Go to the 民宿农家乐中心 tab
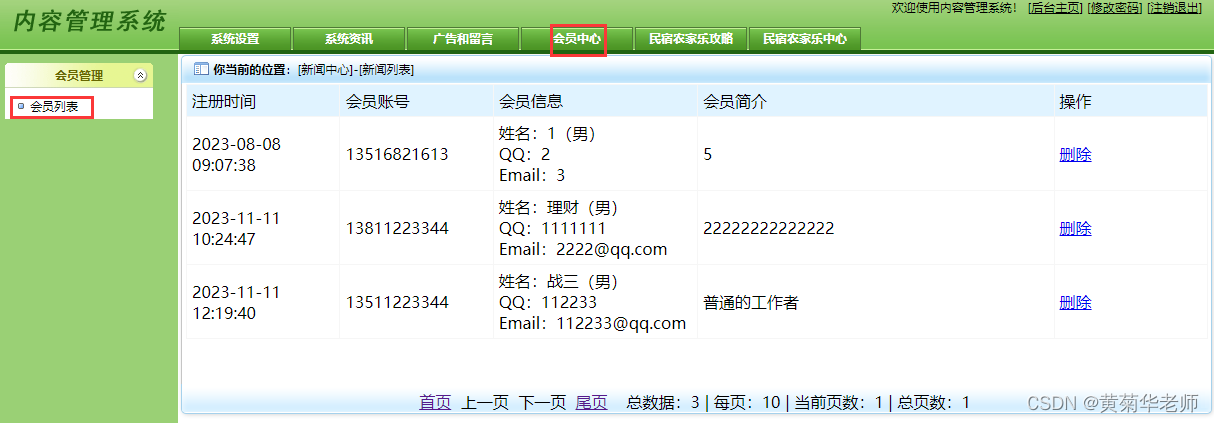 point(805,39)
